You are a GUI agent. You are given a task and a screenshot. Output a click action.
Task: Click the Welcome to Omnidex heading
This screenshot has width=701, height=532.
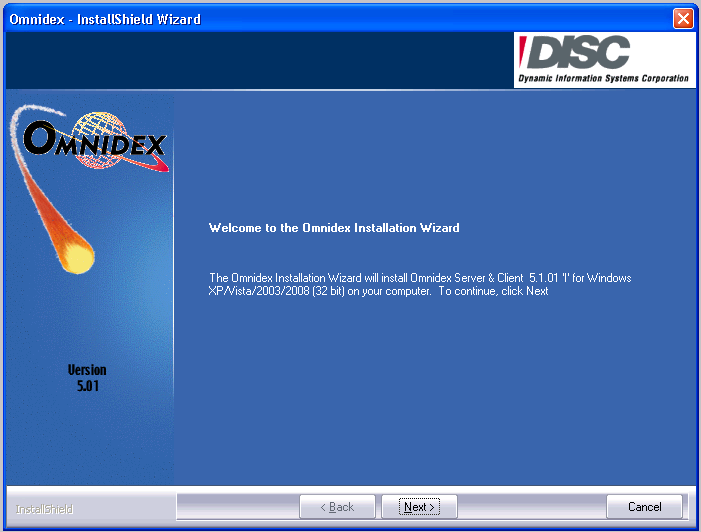pyautogui.click(x=334, y=228)
